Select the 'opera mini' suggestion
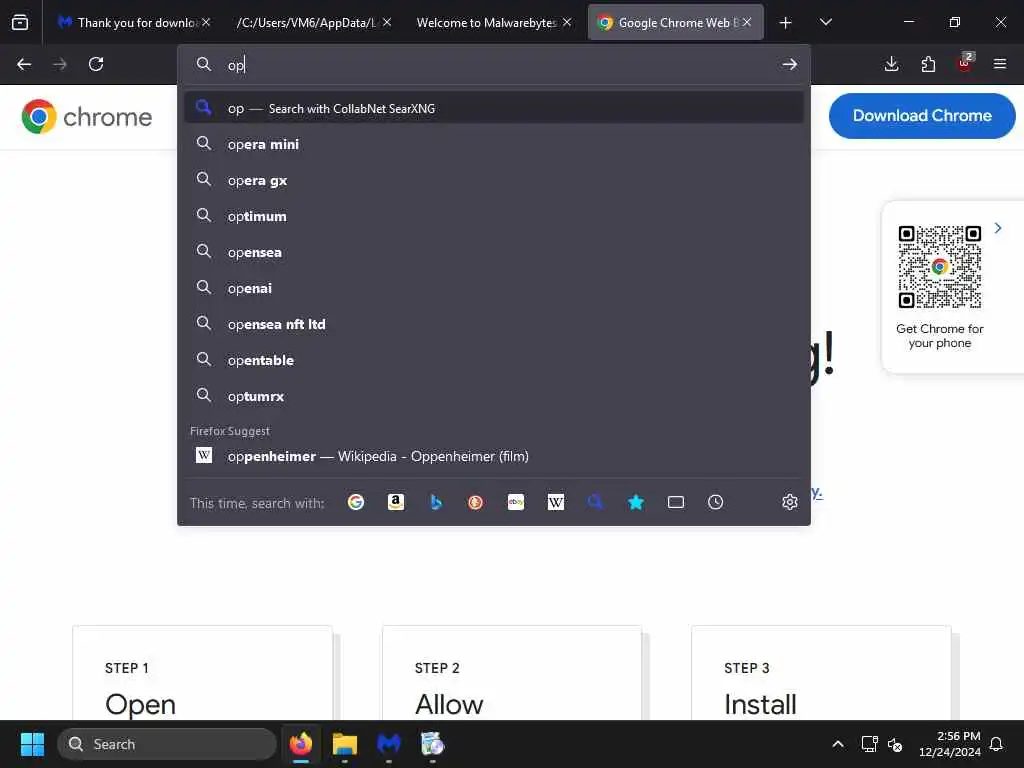Image resolution: width=1024 pixels, height=768 pixels. click(x=494, y=144)
